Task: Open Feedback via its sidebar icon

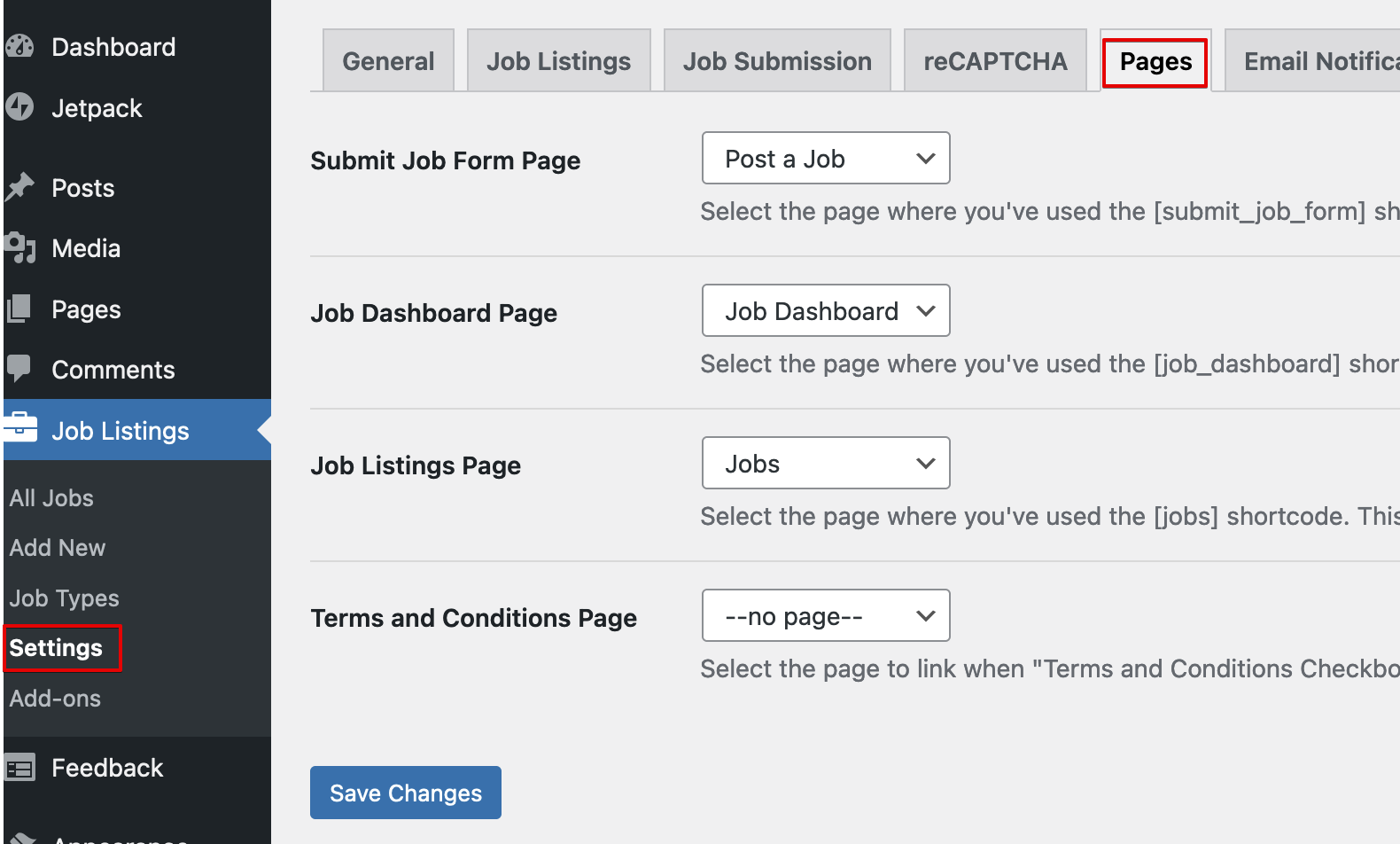Action: pos(19,767)
